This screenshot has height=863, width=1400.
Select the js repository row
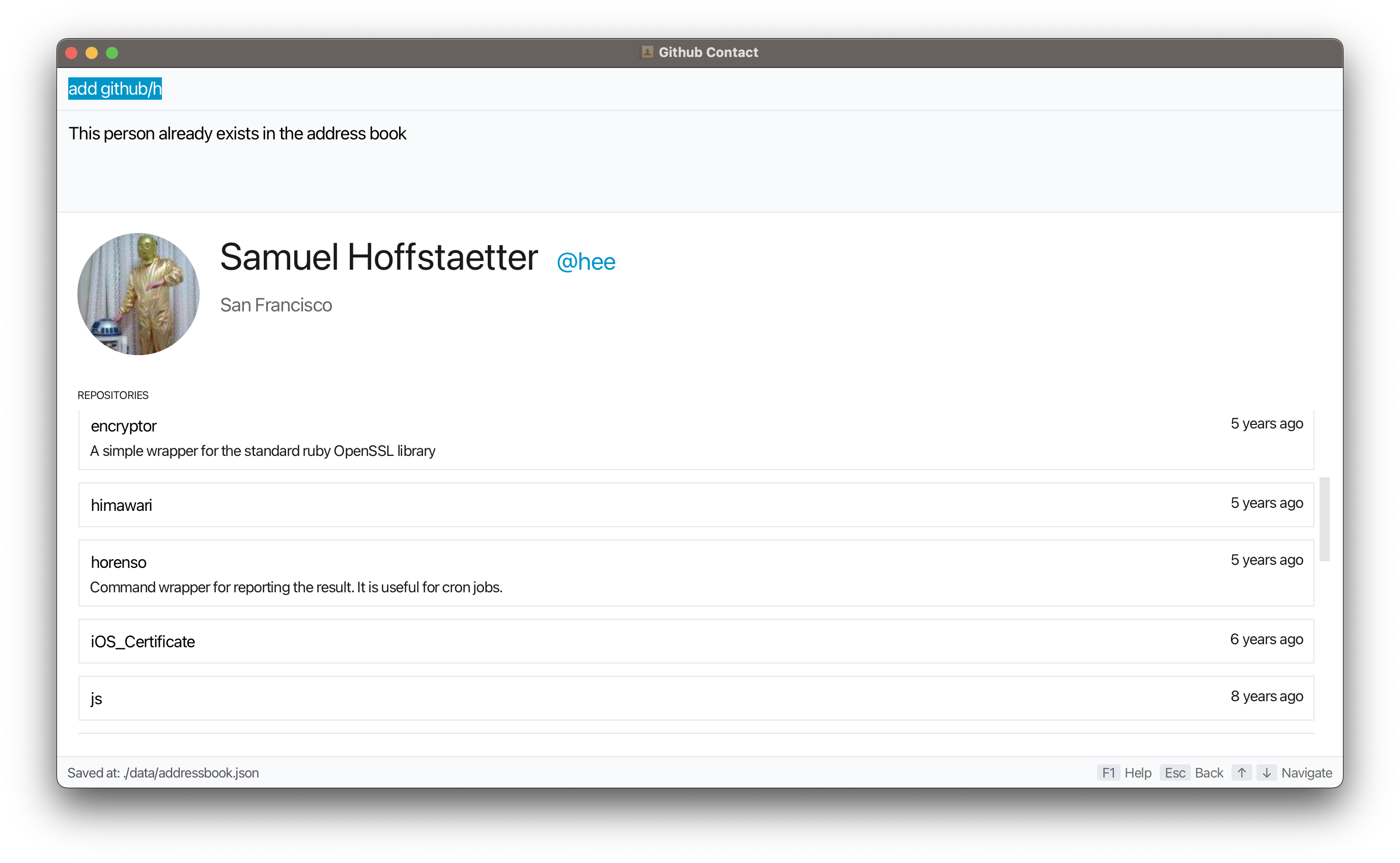pyautogui.click(x=695, y=698)
